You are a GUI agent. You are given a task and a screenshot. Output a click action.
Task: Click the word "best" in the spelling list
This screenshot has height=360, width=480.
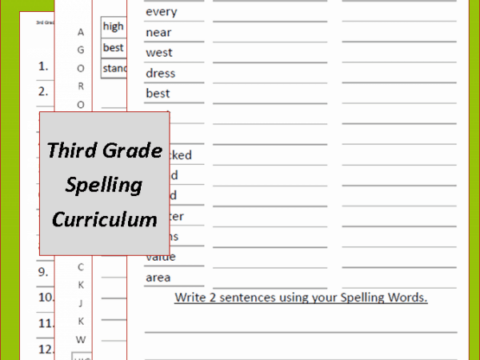(158, 93)
